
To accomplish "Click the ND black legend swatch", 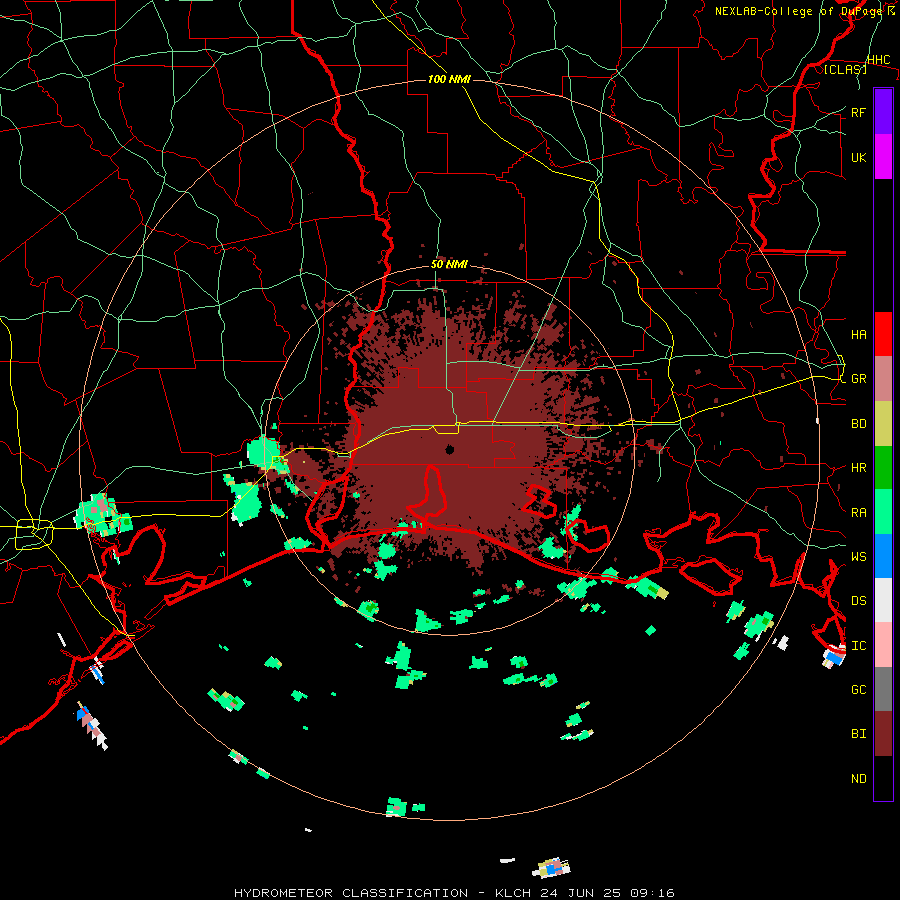I will tap(883, 778).
